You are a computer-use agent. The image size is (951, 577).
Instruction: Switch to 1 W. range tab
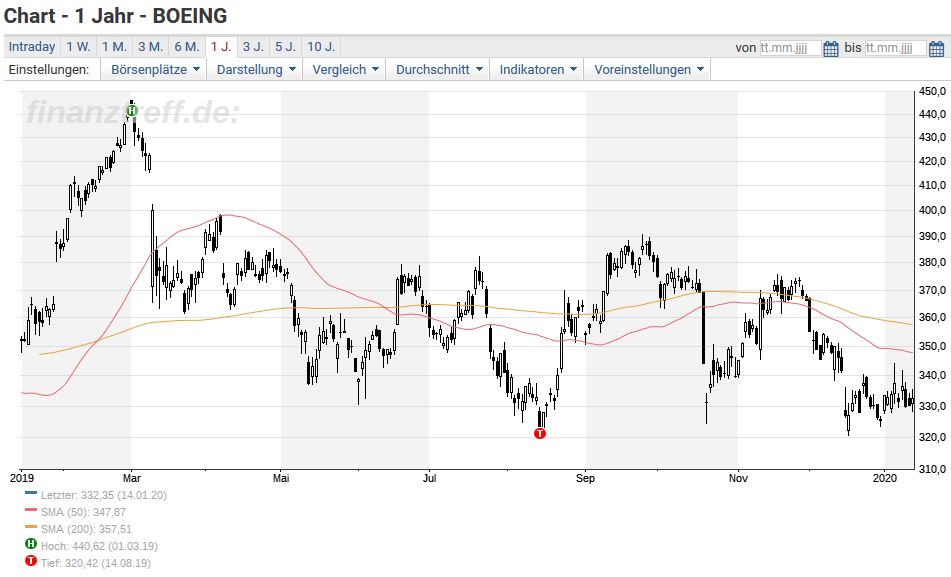(x=78, y=47)
